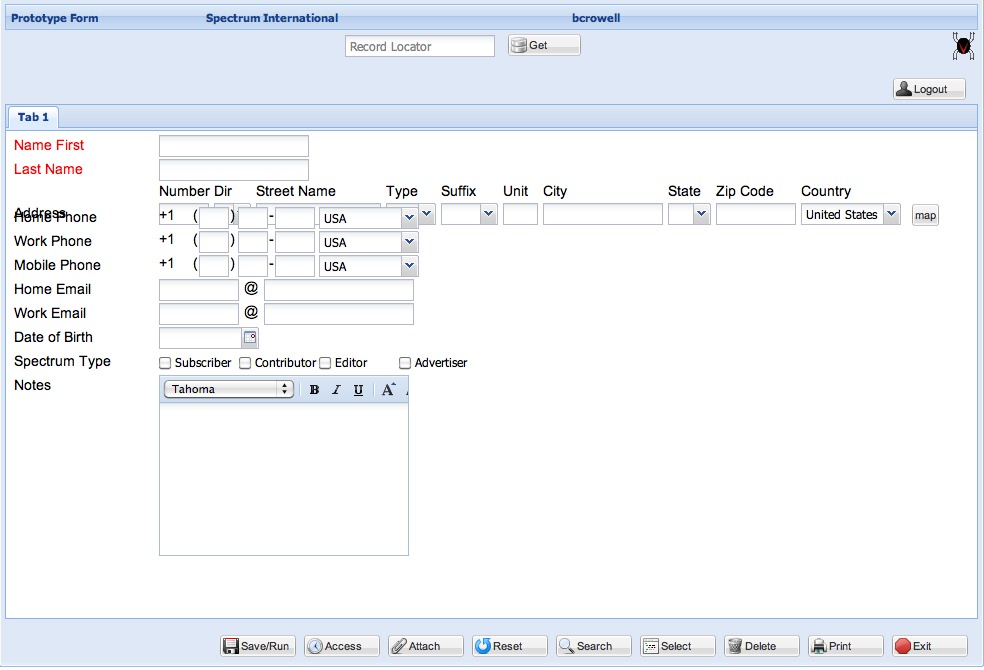Check the Subscriber checkbox
Image resolution: width=984 pixels, height=670 pixels.
[x=165, y=363]
